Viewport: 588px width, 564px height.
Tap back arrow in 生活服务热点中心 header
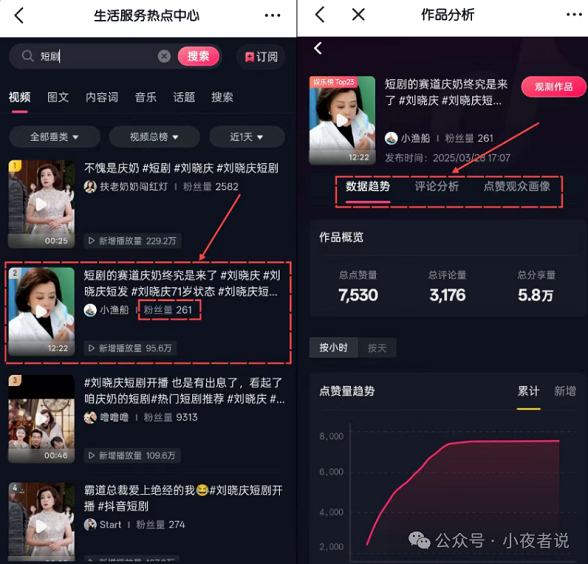point(19,15)
